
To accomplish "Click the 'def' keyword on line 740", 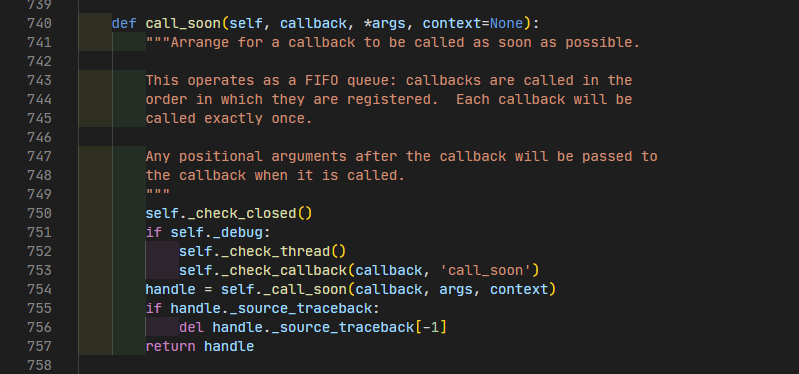I will coord(124,23).
